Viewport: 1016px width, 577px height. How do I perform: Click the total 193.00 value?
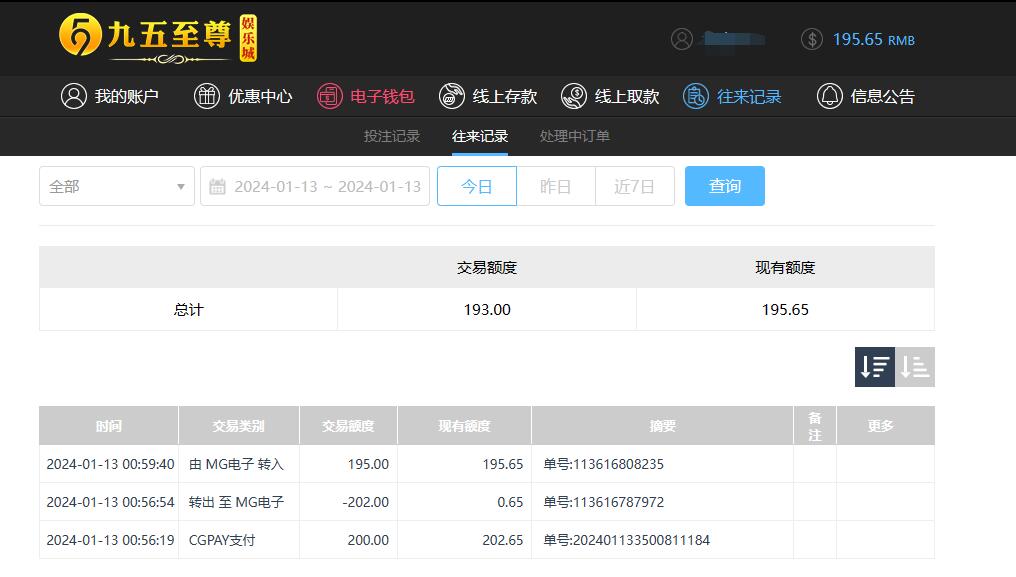pyautogui.click(x=487, y=310)
